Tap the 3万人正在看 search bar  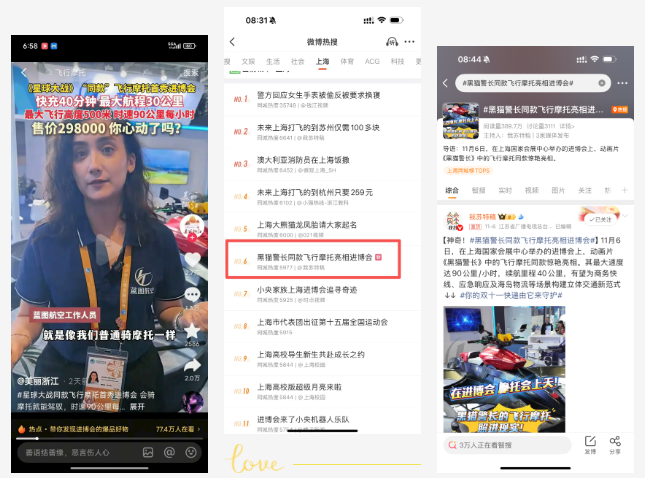[x=508, y=445]
